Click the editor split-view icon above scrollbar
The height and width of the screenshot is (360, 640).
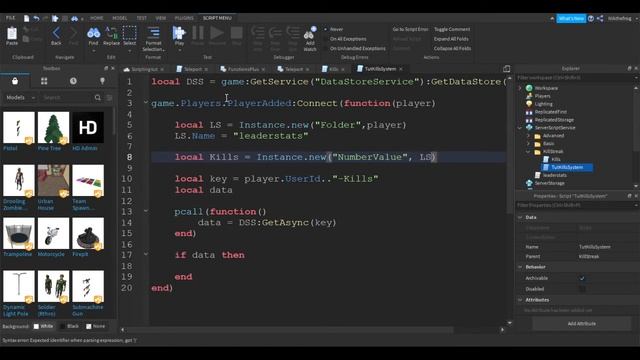pos(507,69)
